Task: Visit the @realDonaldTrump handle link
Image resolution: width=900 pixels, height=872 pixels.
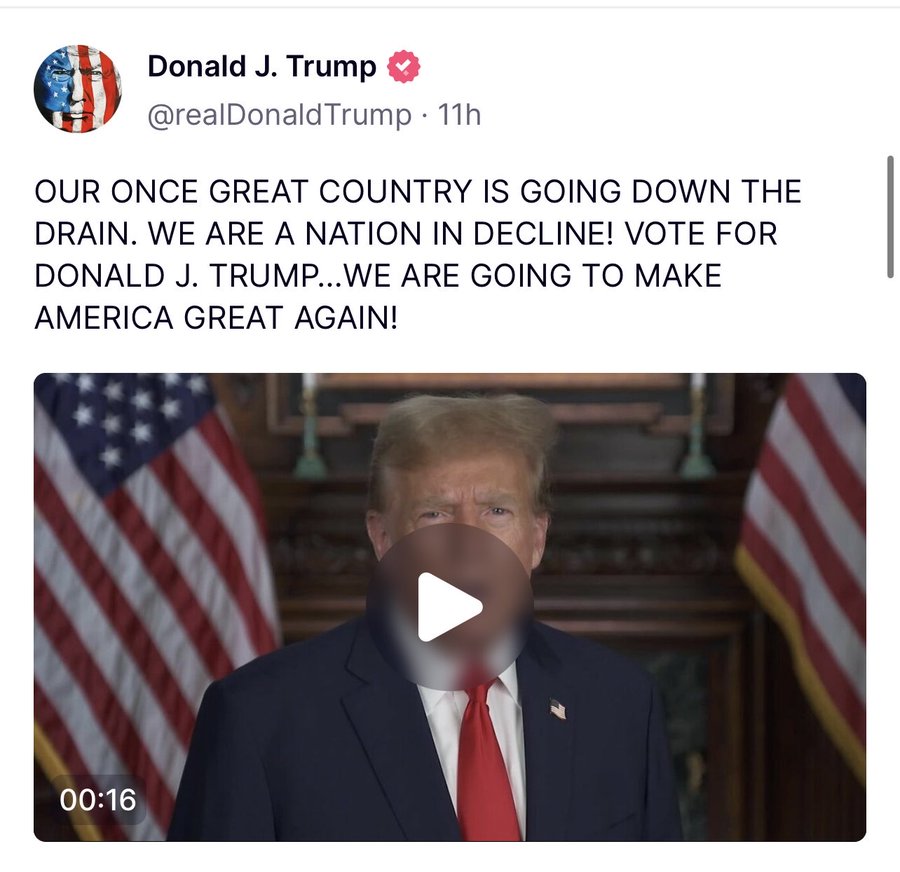Action: (280, 115)
